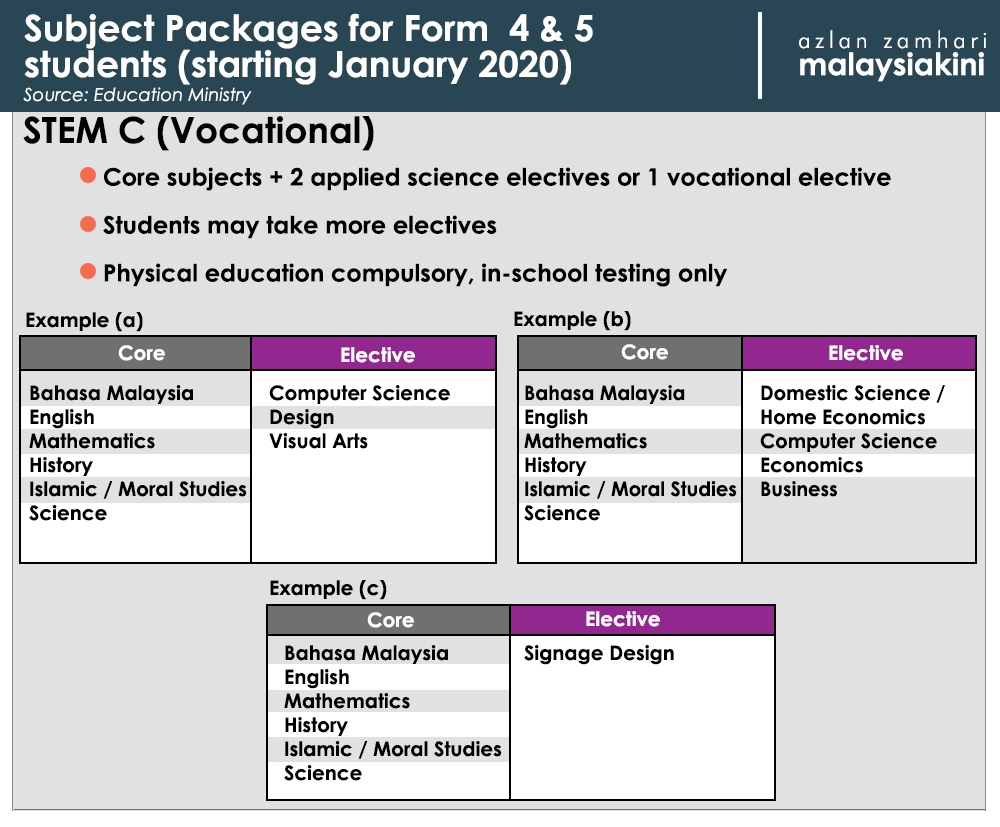The height and width of the screenshot is (827, 1000).
Task: Click Domestic Science / Home Economics entry
Action: [852, 405]
